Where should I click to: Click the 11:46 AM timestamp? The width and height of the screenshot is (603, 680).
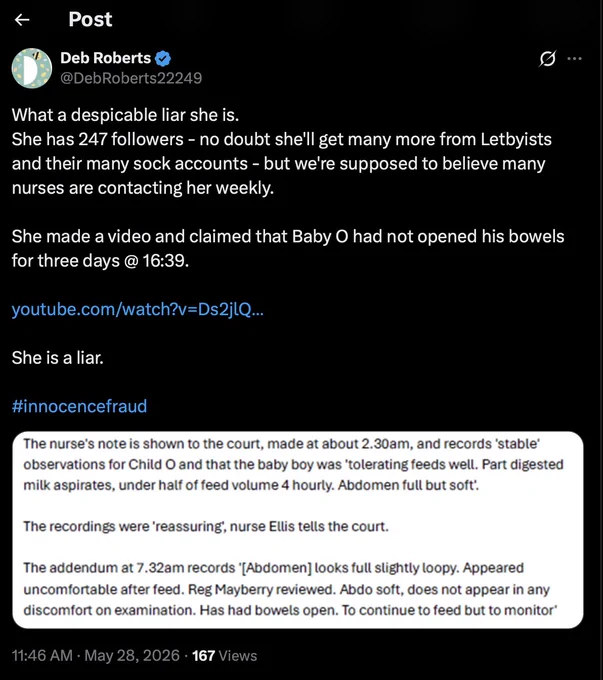click(x=42, y=655)
